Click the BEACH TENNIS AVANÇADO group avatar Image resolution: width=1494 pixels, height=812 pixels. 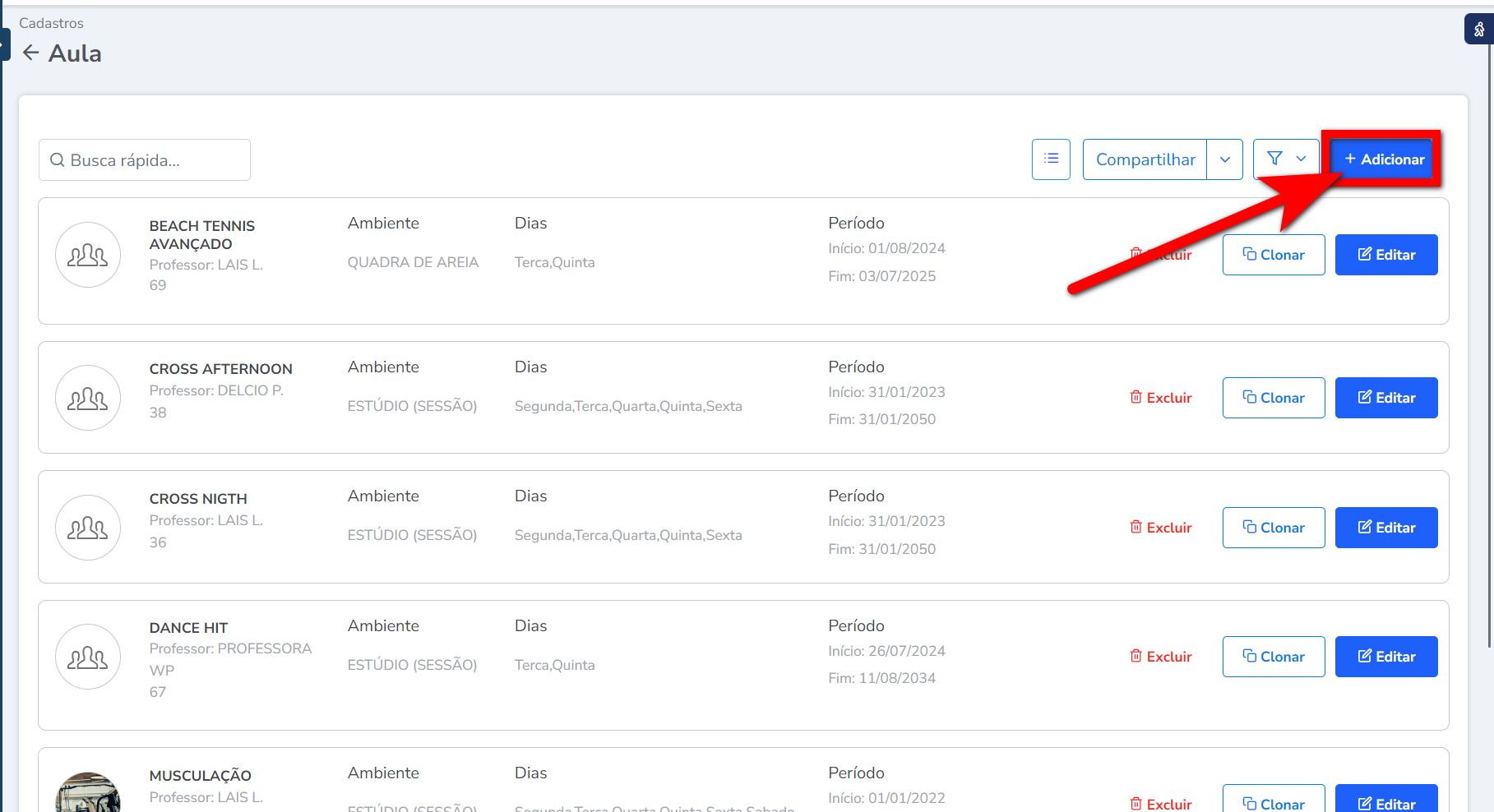(88, 255)
